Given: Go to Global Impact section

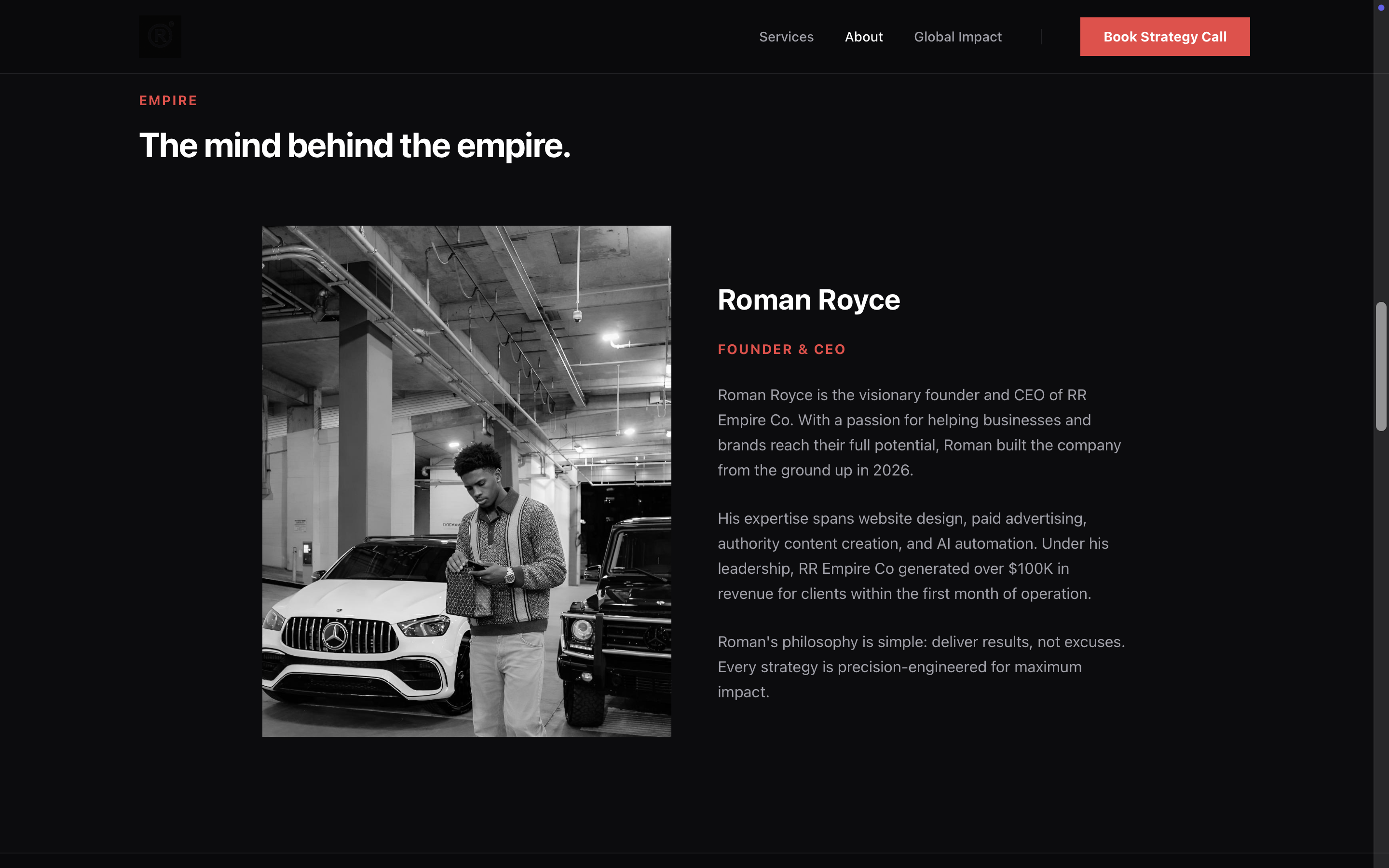Looking at the screenshot, I should 957,37.
